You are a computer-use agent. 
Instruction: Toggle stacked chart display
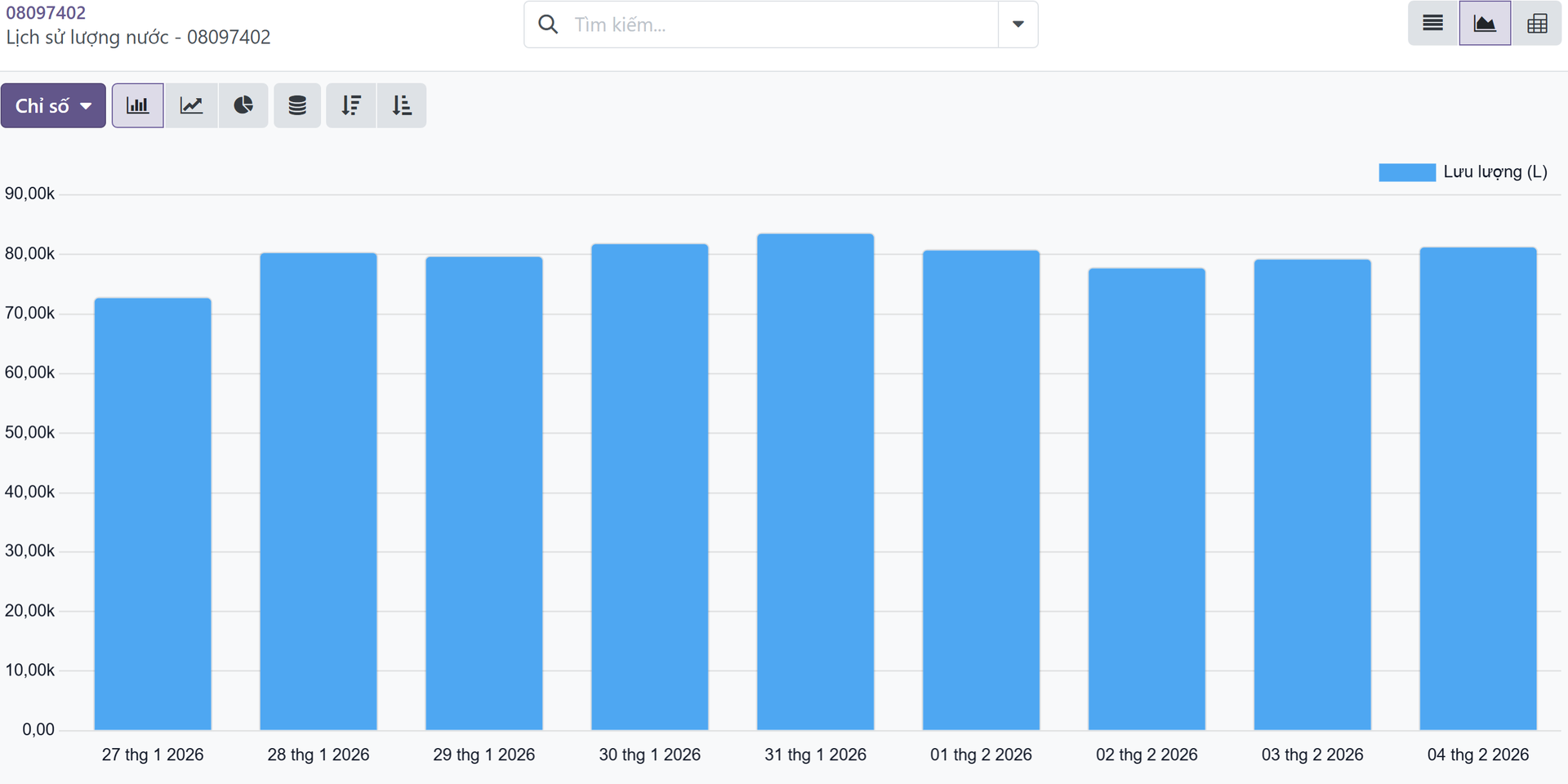click(297, 105)
